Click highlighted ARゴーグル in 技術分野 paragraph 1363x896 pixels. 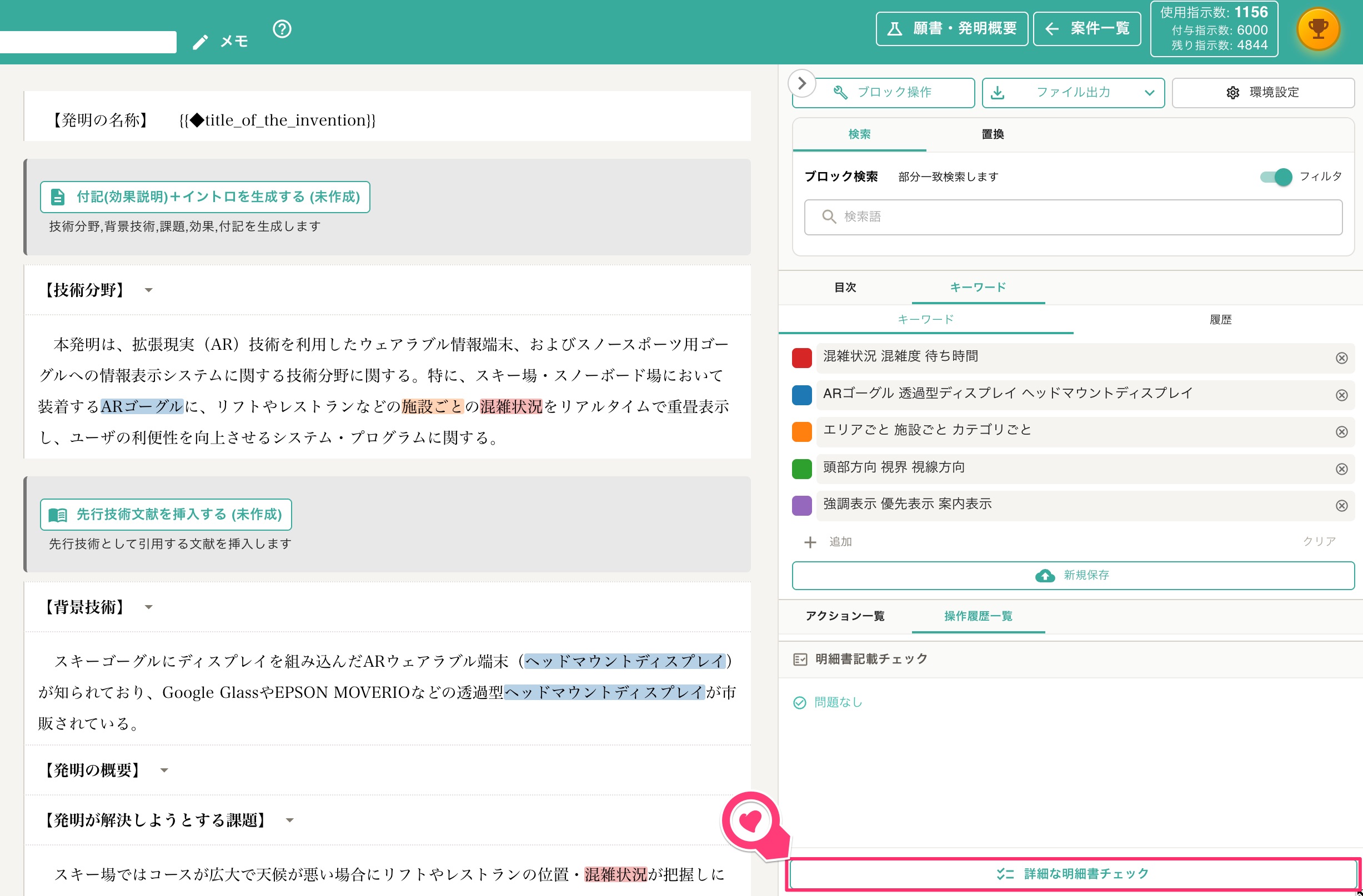tap(142, 407)
